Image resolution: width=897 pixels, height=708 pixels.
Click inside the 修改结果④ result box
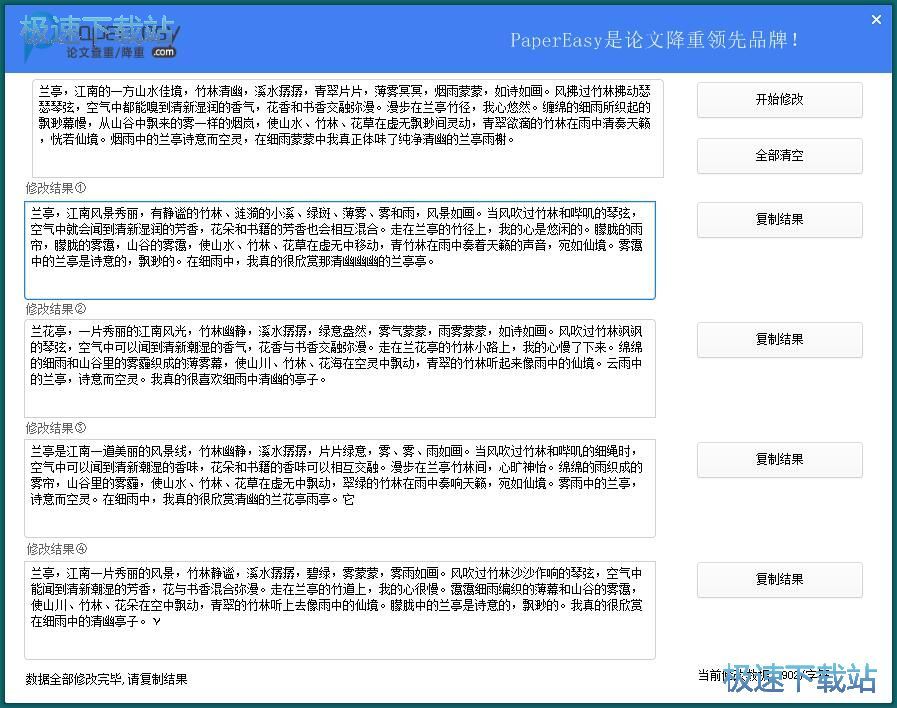point(350,605)
